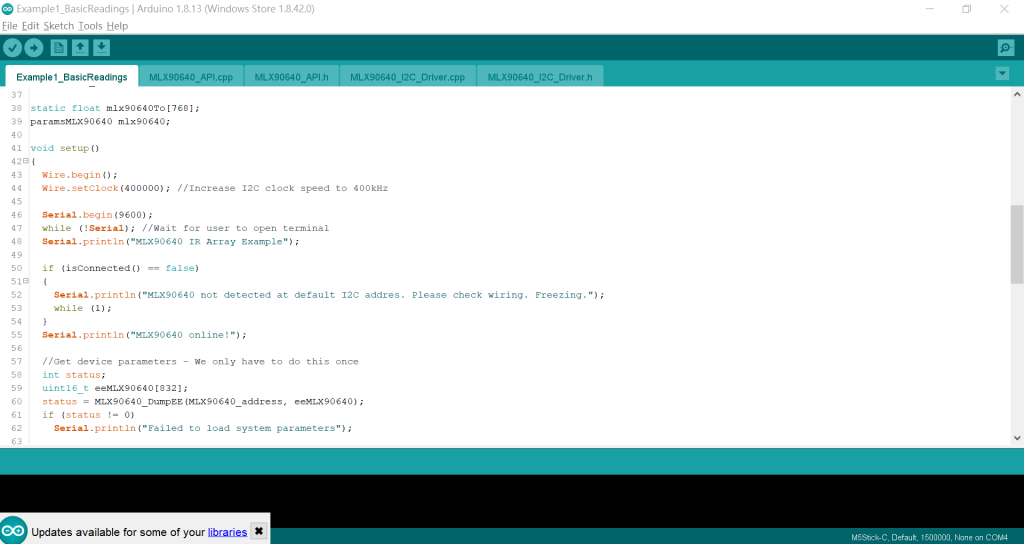Click on while (1); line
1024x544 pixels.
83,308
